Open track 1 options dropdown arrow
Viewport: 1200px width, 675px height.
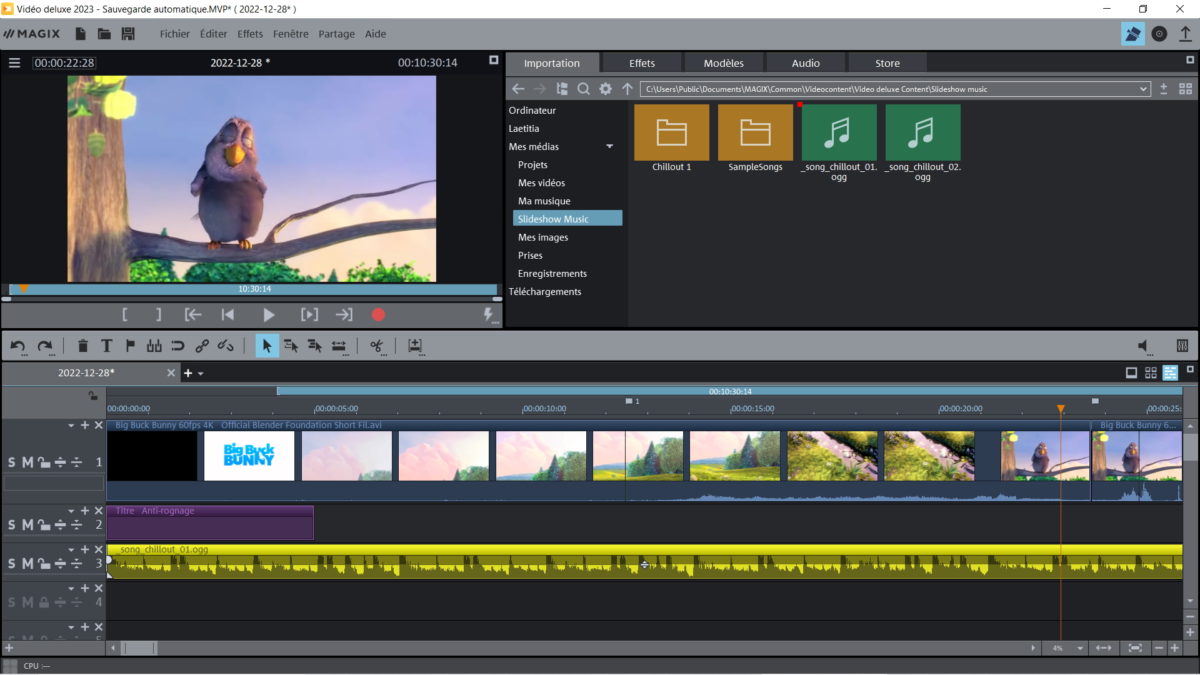click(71, 425)
